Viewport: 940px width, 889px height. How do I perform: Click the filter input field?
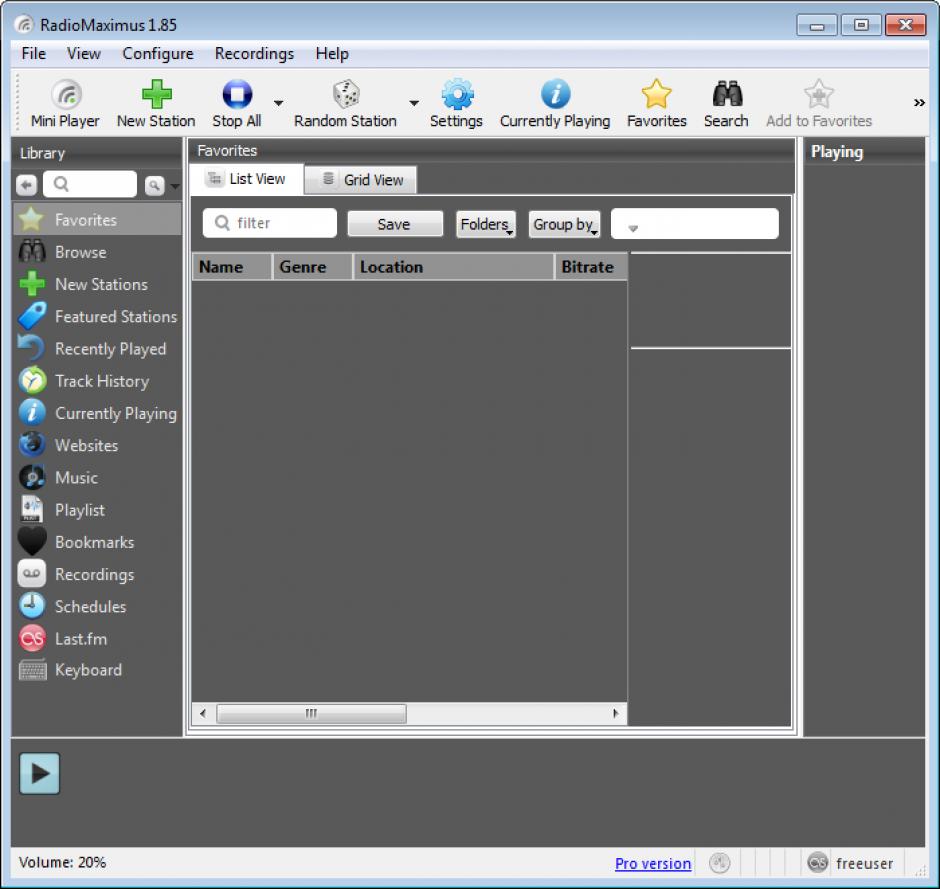point(270,223)
